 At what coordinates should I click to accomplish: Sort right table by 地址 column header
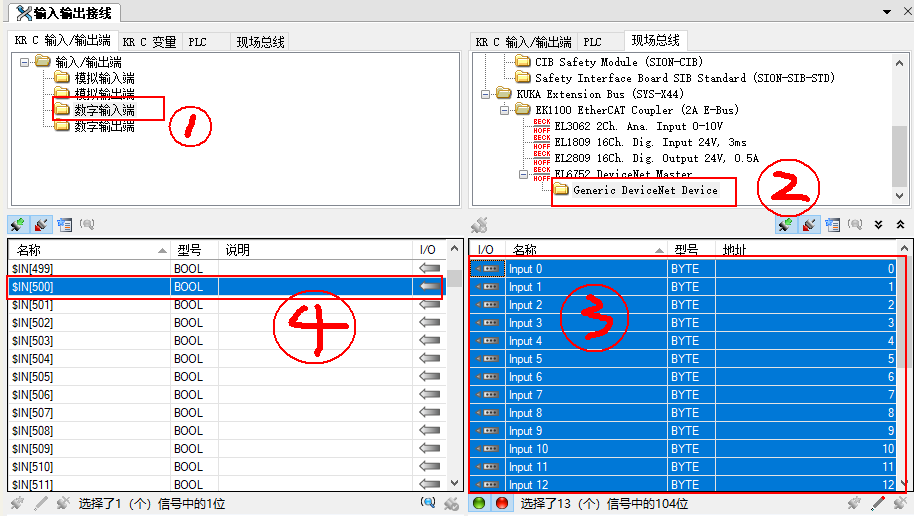(806, 250)
